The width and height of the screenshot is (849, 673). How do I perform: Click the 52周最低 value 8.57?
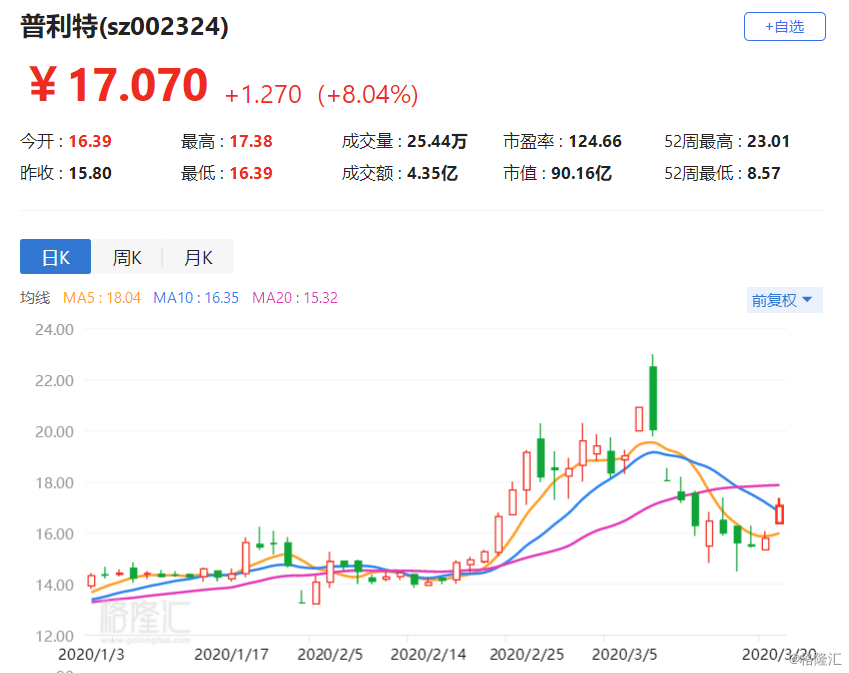(763, 173)
